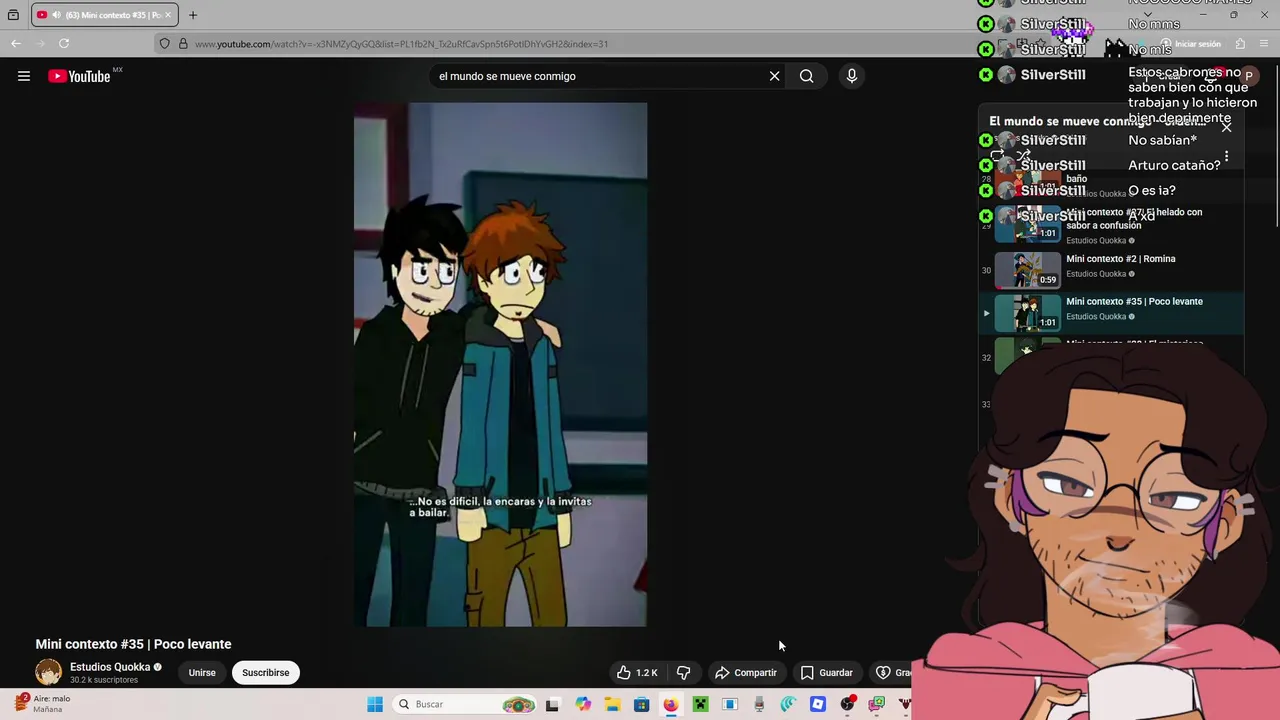1280x720 pixels.
Task: Subscribe with the Suscribirse button
Action: [x=265, y=673]
